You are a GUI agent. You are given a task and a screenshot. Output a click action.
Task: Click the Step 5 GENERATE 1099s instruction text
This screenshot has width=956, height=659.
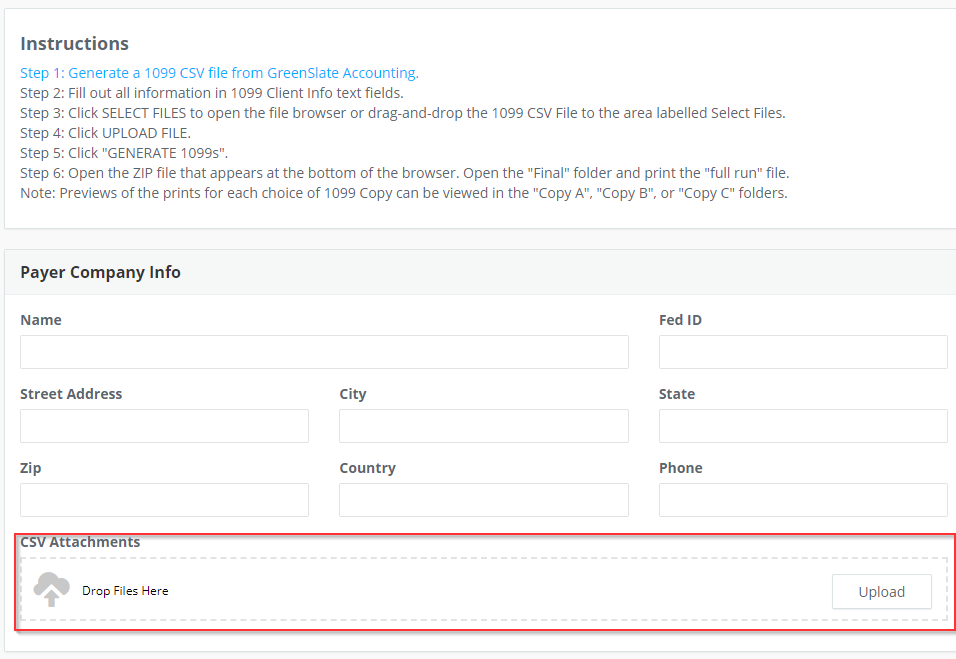pos(124,153)
